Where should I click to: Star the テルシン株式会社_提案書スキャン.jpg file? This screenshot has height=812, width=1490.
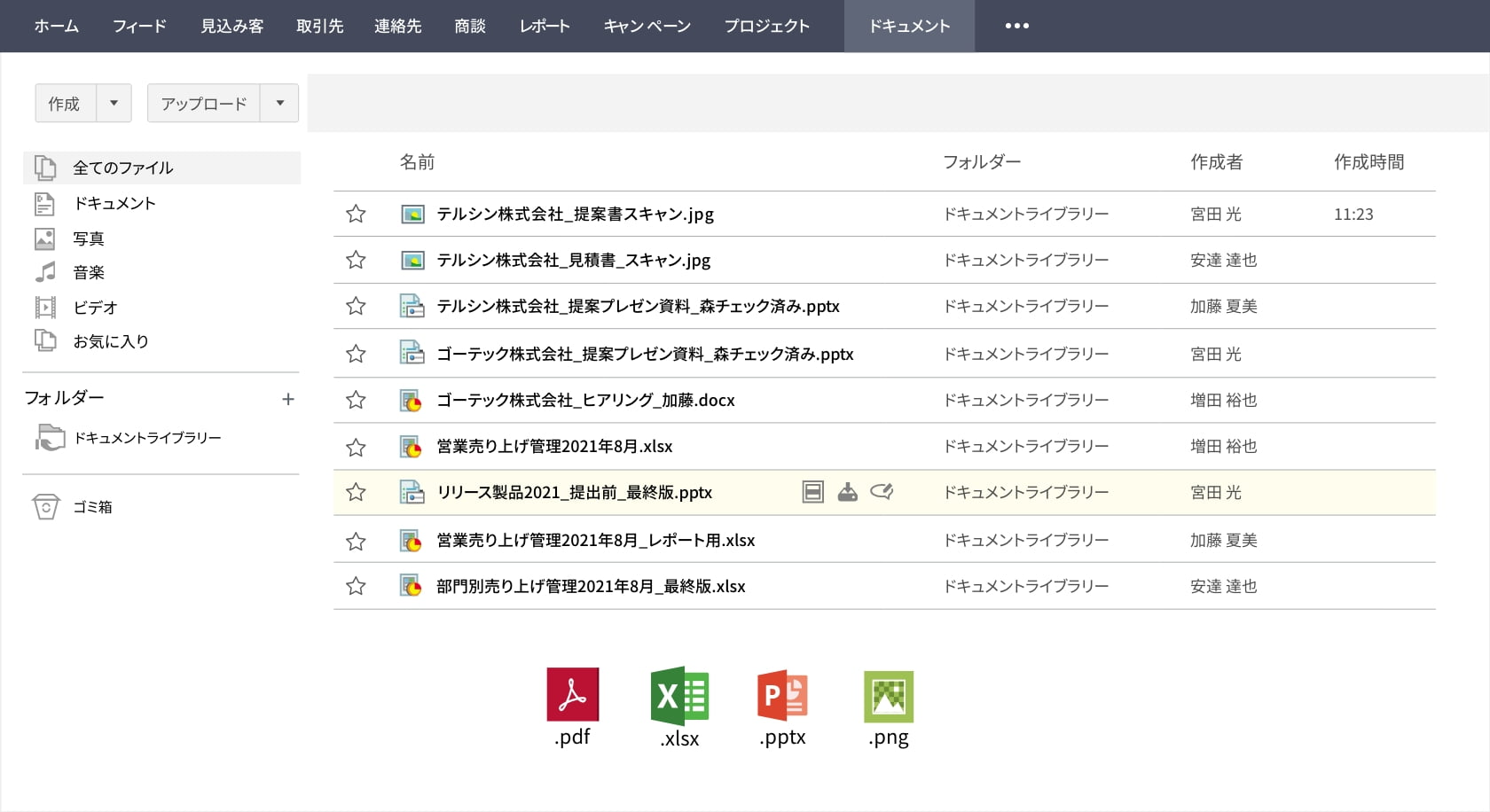point(356,214)
